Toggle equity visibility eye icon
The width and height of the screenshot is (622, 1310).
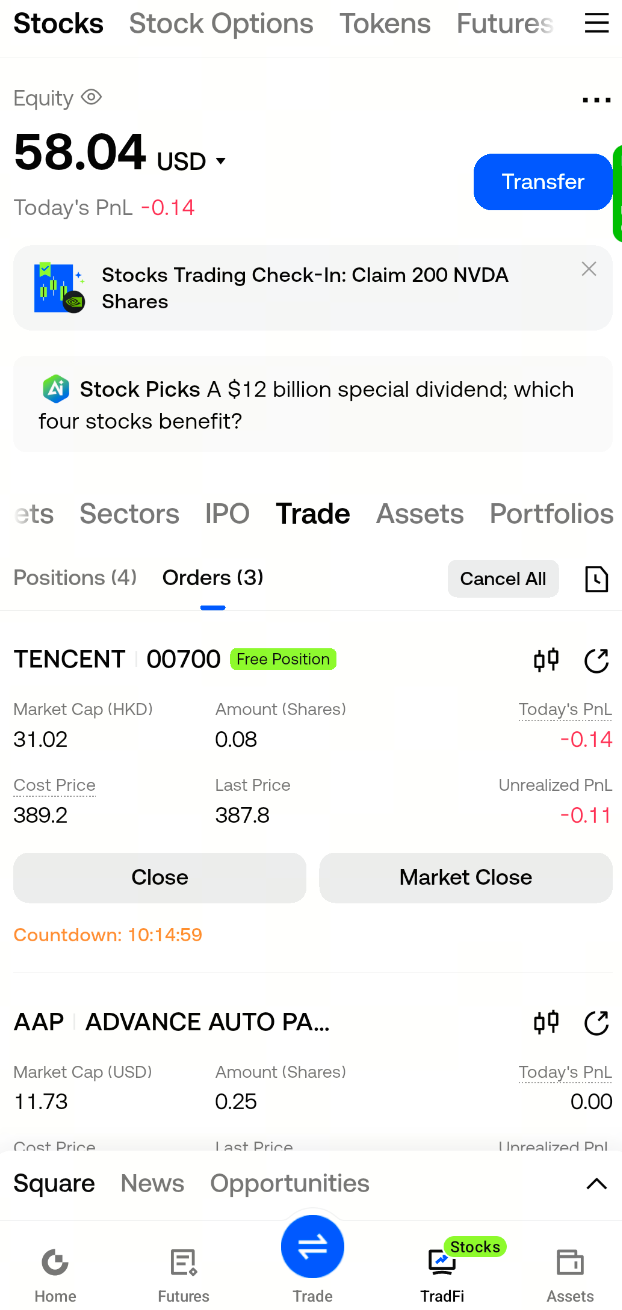(92, 97)
